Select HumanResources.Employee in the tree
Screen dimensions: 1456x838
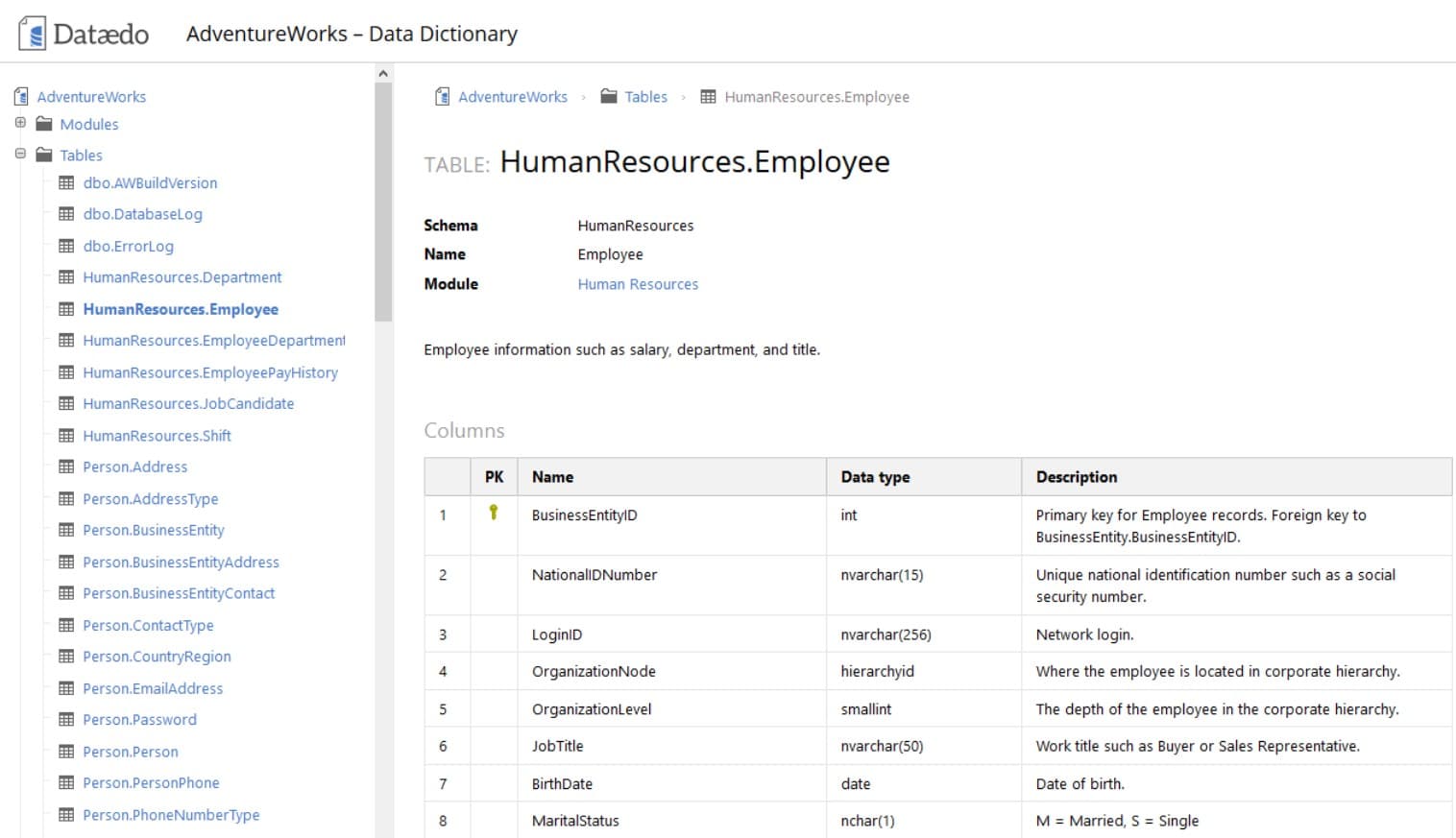181,309
